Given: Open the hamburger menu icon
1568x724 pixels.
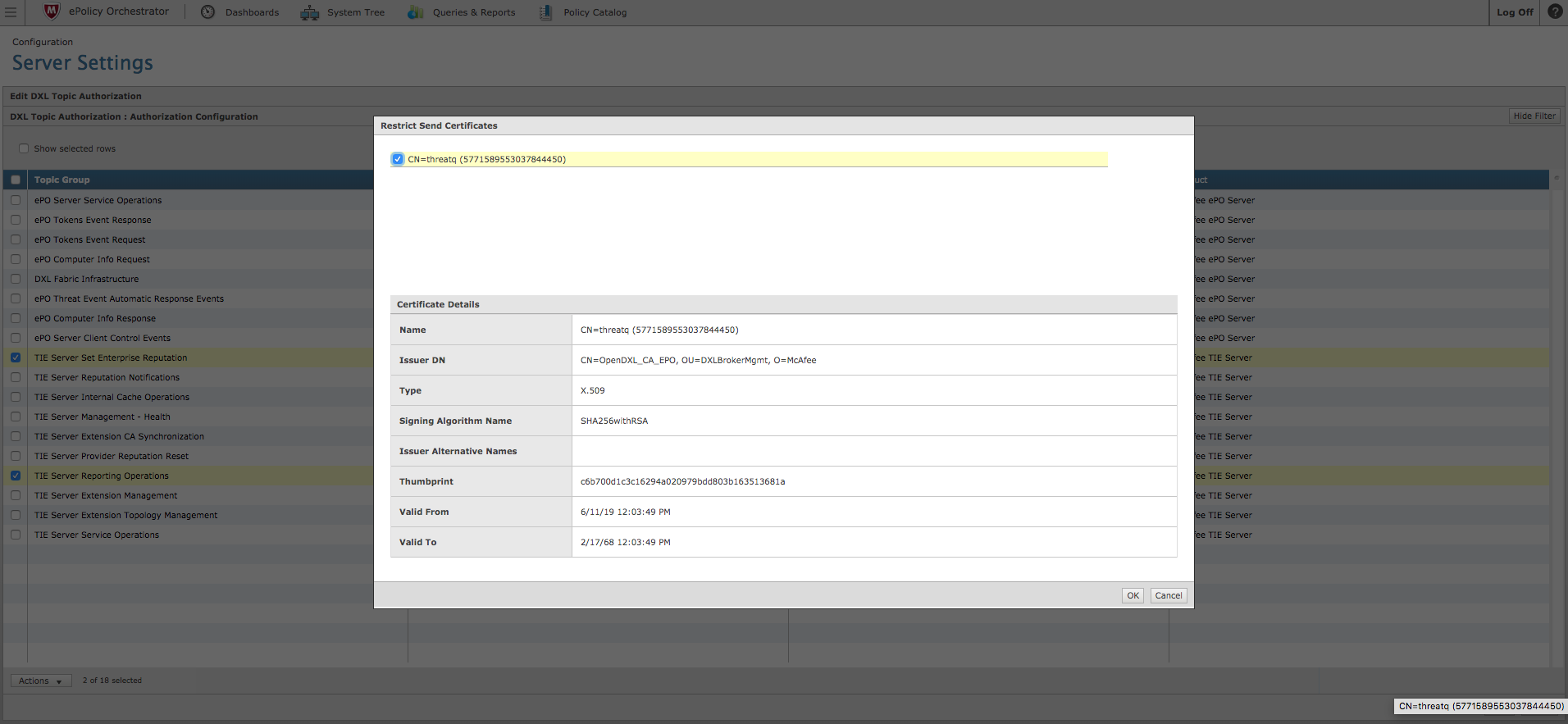Looking at the screenshot, I should 11,12.
